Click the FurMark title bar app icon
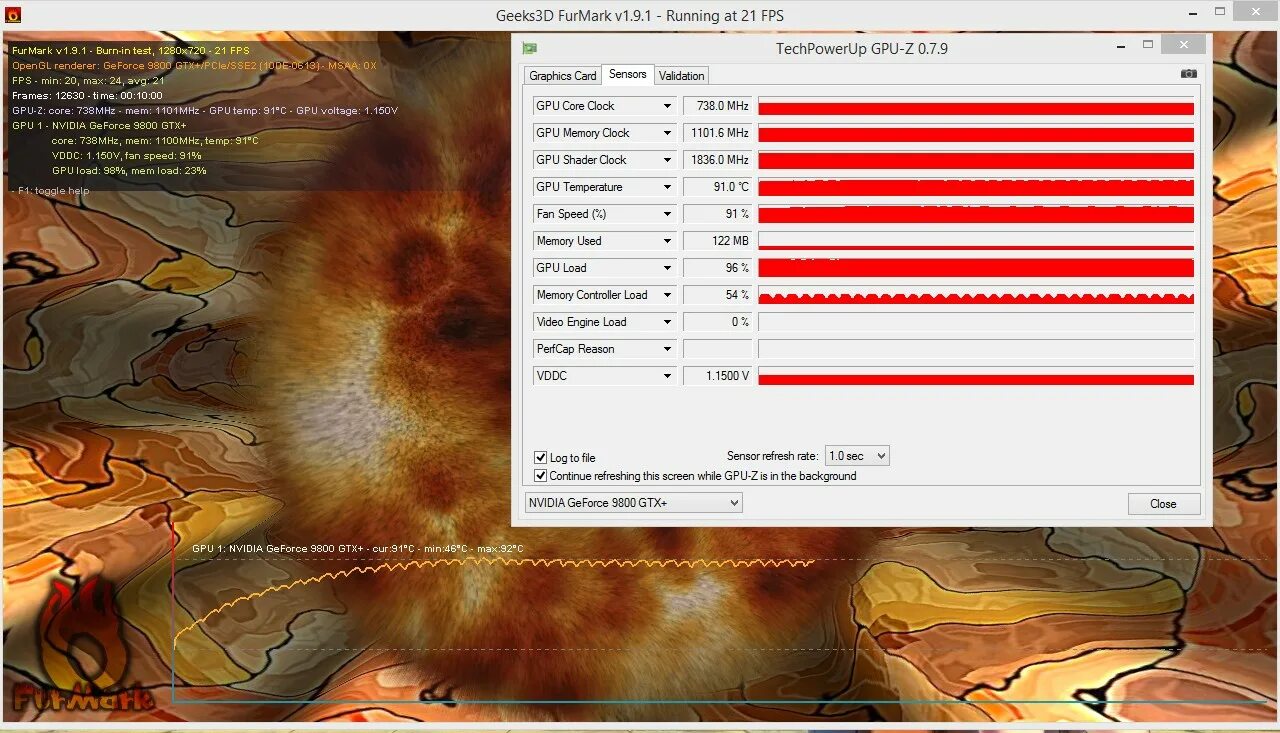 13,15
